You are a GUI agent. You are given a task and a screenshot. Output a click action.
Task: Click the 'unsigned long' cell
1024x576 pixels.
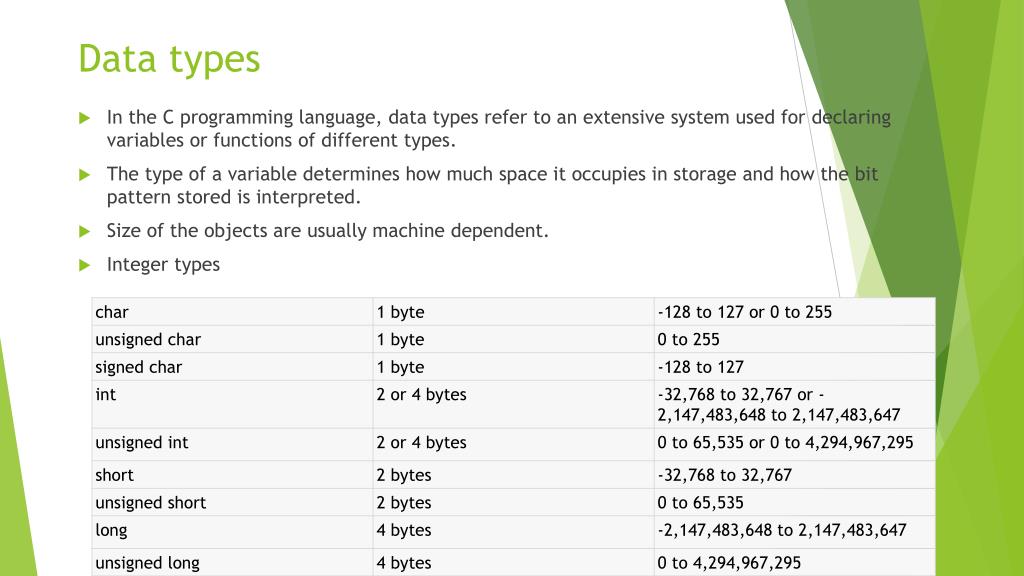point(232,562)
